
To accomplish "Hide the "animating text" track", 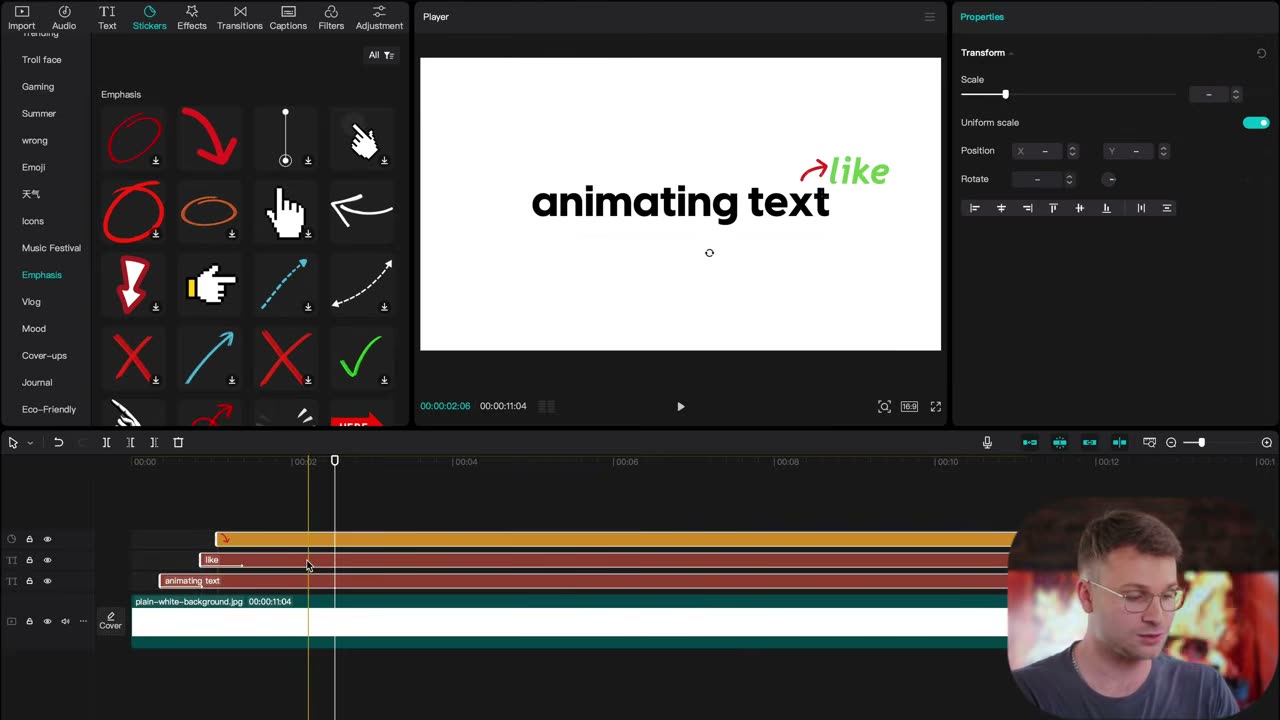I will point(47,581).
